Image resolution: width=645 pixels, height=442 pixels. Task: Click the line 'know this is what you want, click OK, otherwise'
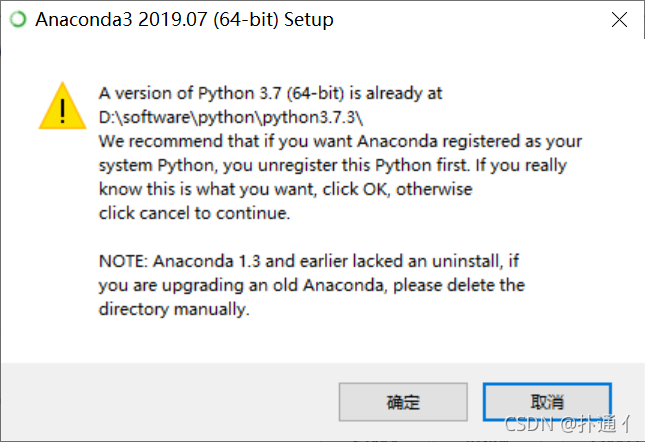pos(285,190)
